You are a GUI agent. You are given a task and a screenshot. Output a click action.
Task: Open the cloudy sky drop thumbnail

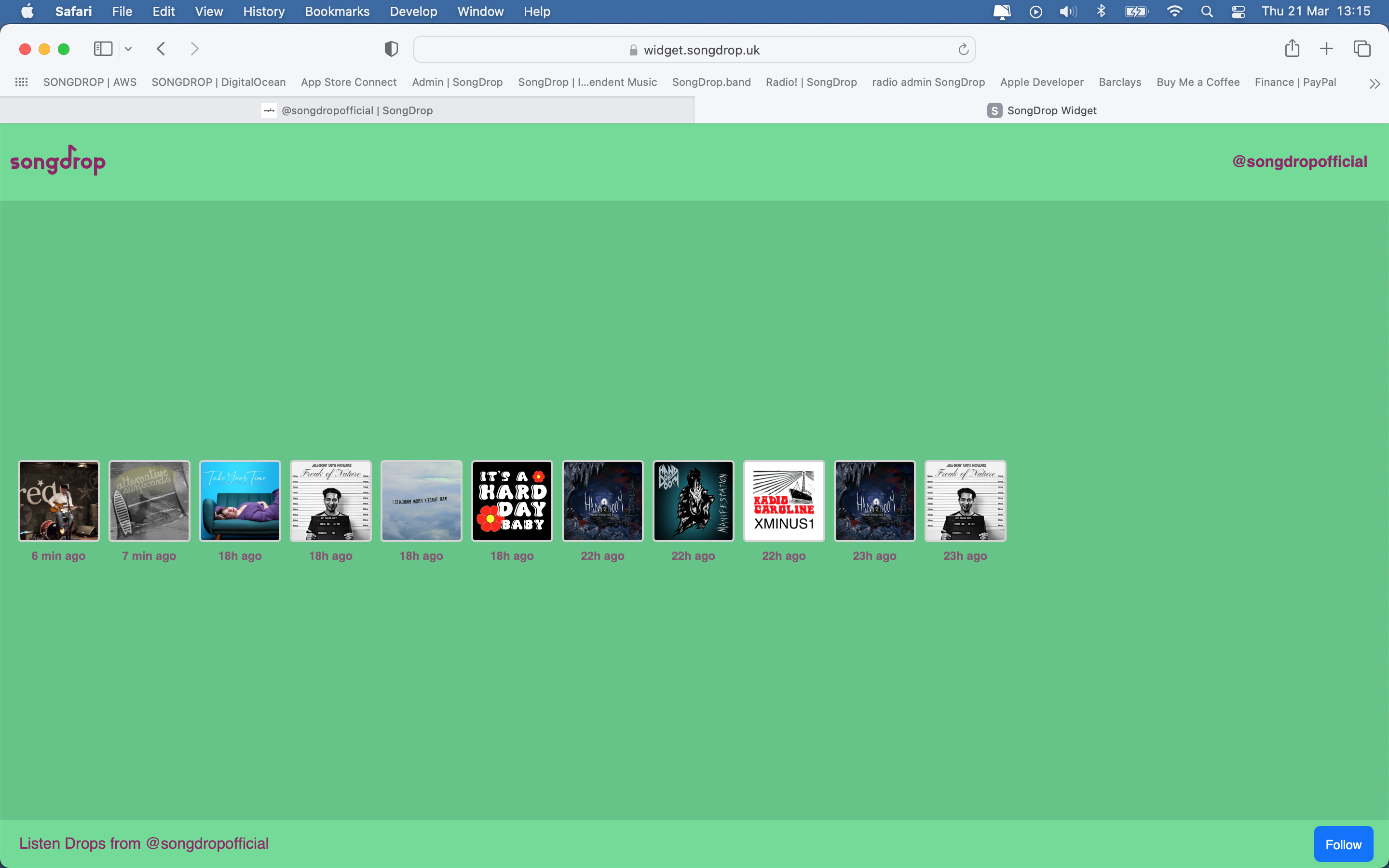click(x=422, y=501)
